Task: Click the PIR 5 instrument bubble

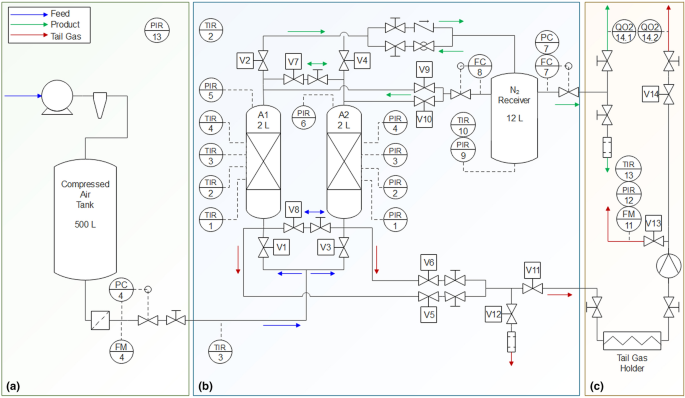Action: coord(211,90)
